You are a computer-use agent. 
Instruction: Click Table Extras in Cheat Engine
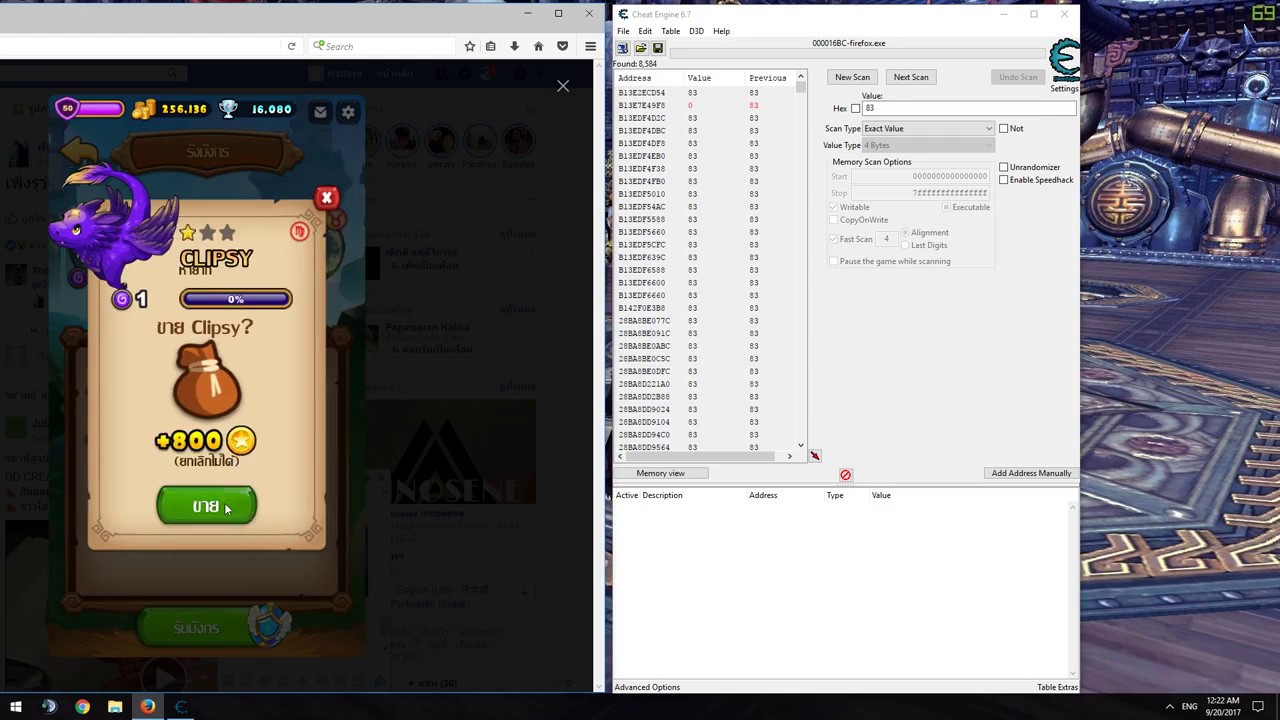click(x=1057, y=687)
